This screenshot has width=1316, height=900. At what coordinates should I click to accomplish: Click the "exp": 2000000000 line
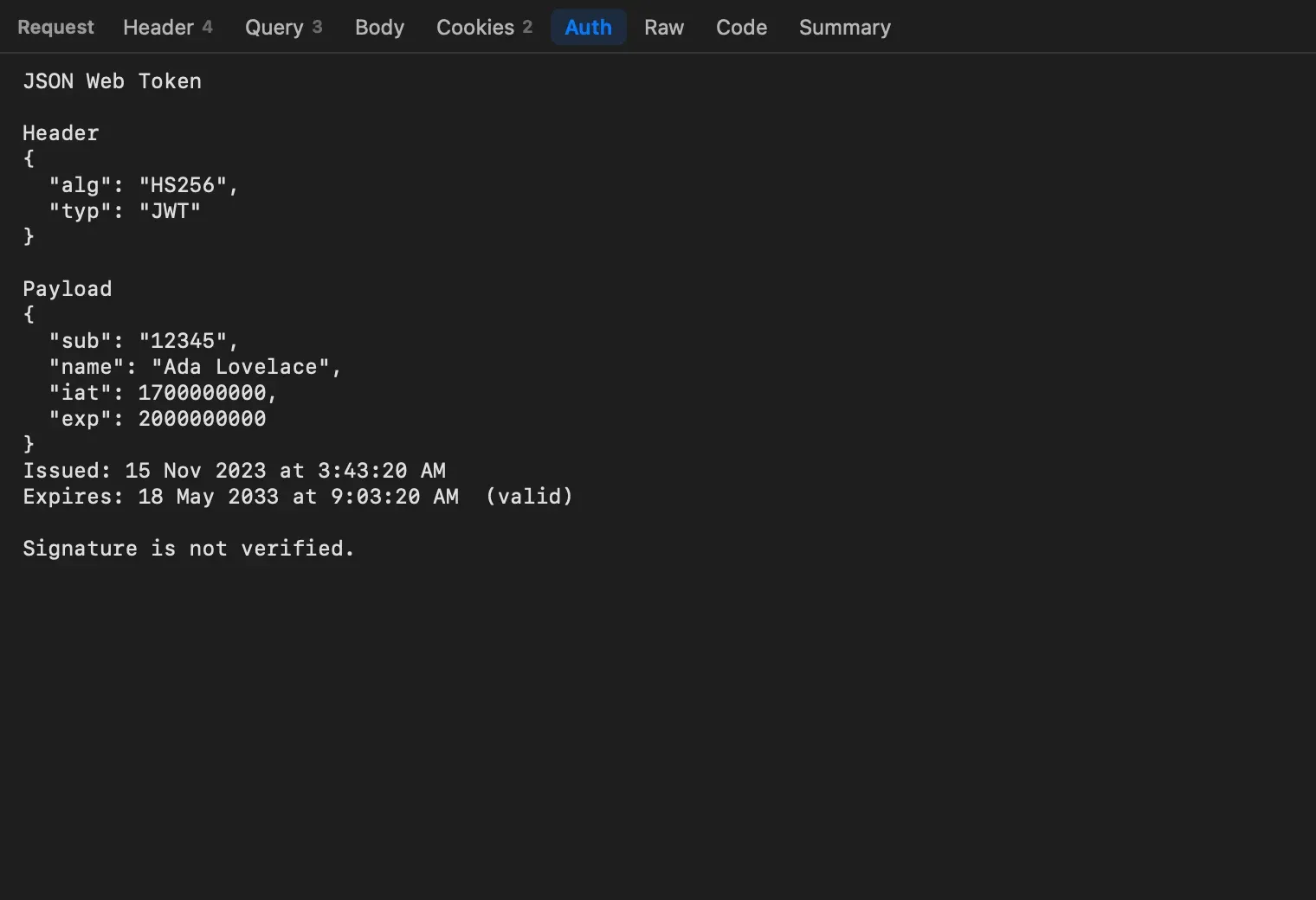(x=158, y=419)
